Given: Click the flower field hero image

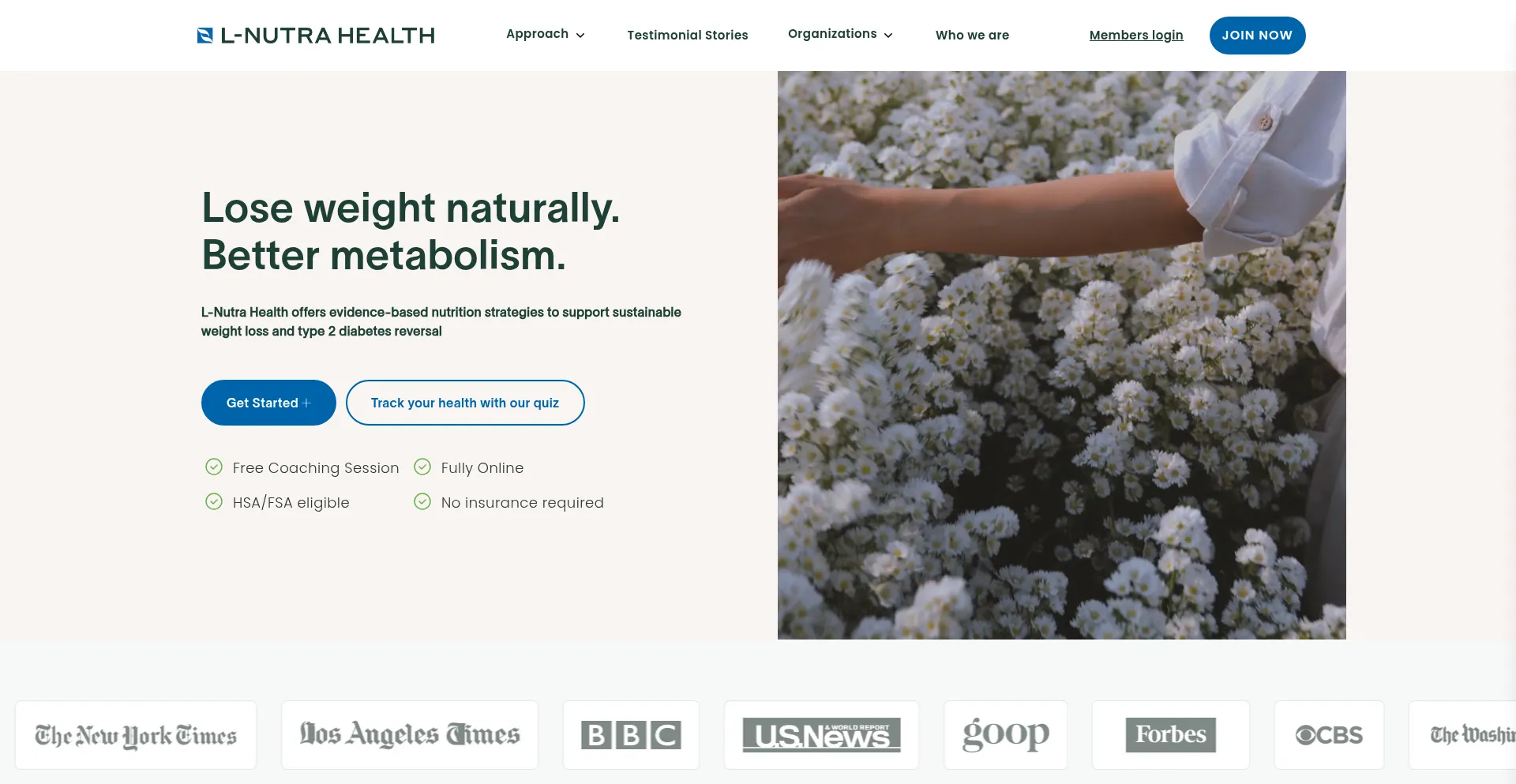Looking at the screenshot, I should tap(1061, 355).
